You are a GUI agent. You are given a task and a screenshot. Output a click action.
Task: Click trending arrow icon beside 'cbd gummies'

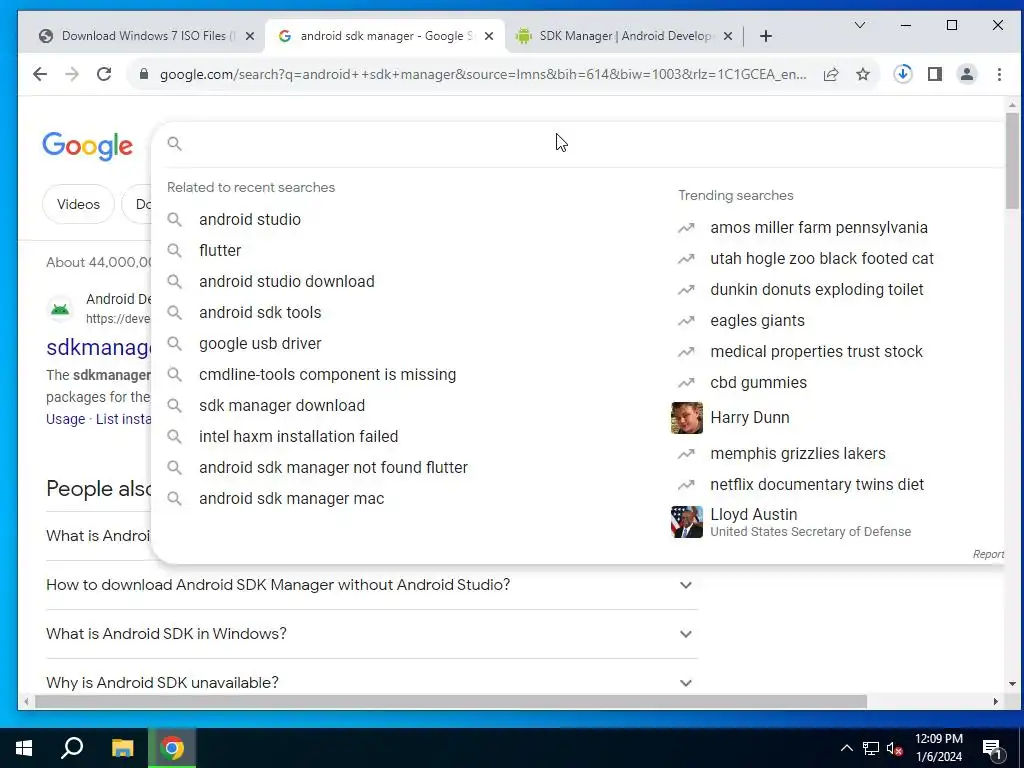tap(686, 383)
